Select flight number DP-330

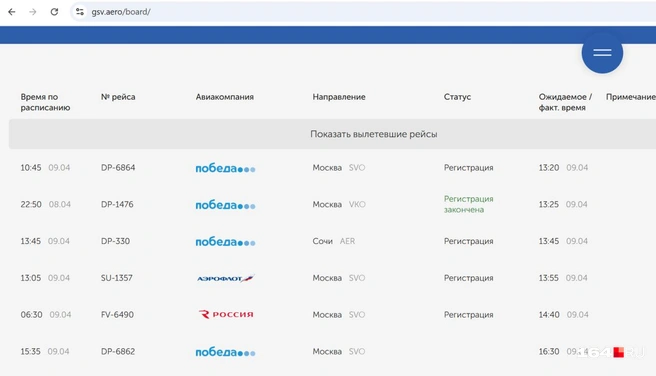coord(115,241)
